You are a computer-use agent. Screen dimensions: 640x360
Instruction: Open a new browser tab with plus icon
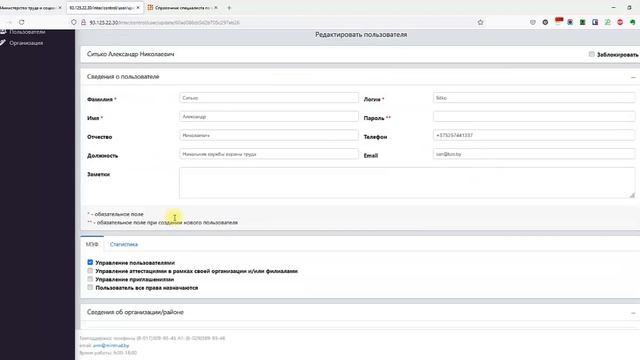[229, 8]
